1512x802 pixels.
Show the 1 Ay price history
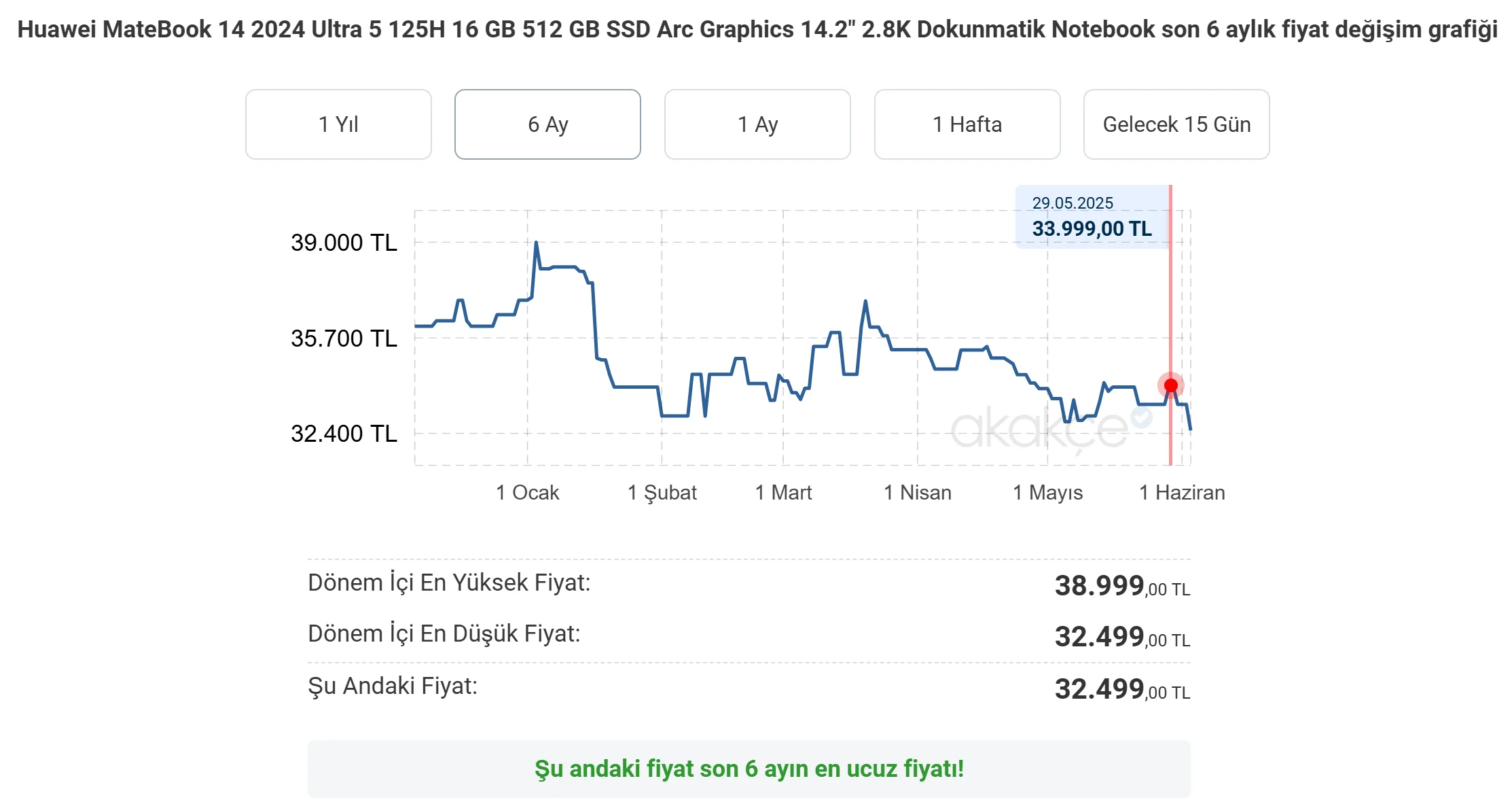[x=757, y=124]
